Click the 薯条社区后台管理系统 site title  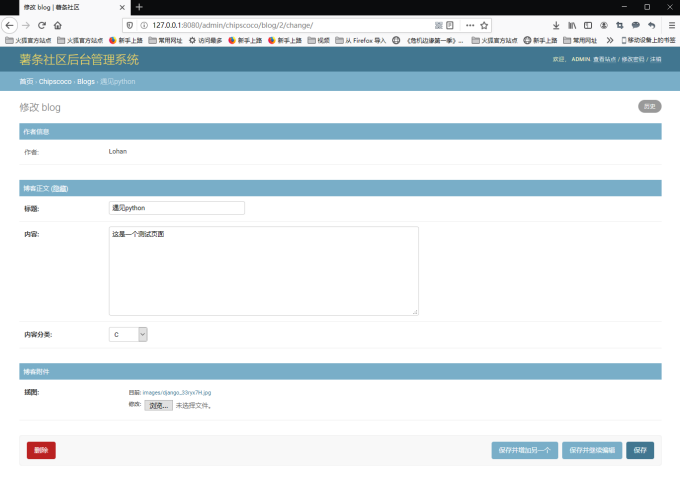point(79,59)
